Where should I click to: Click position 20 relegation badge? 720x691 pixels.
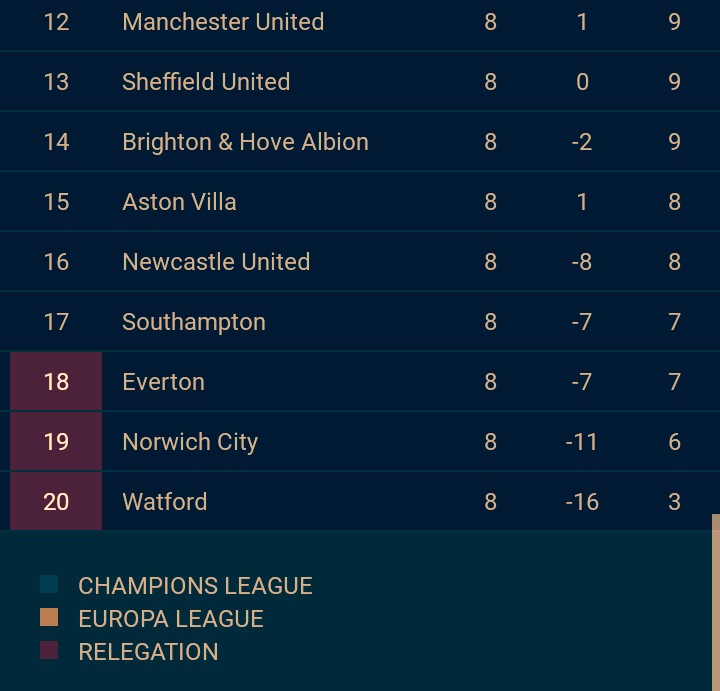tap(56, 502)
